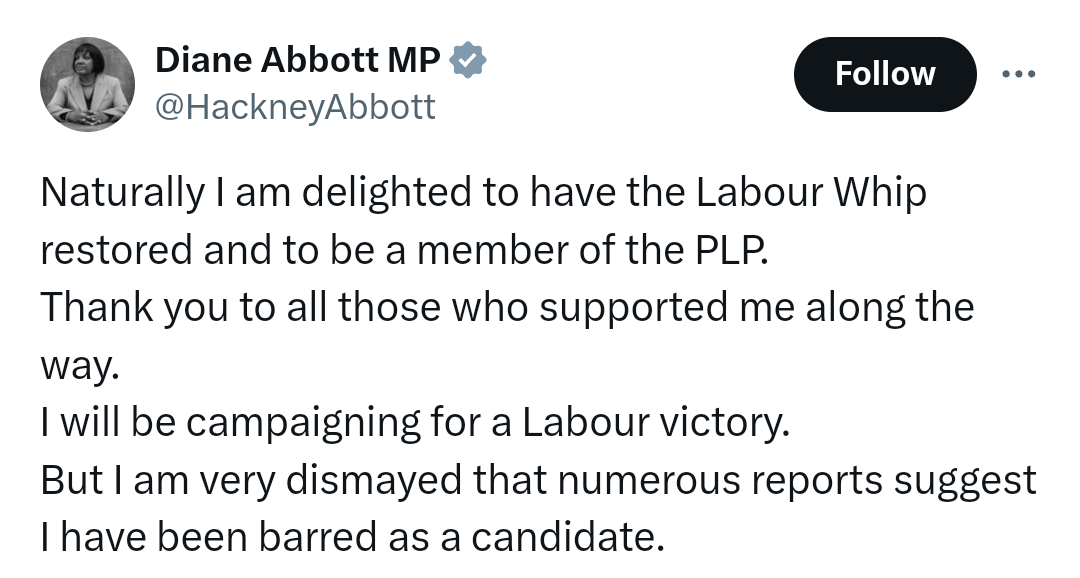Click the tweet line starting with Naturally
The width and height of the screenshot is (1080, 578).
[x=484, y=193]
